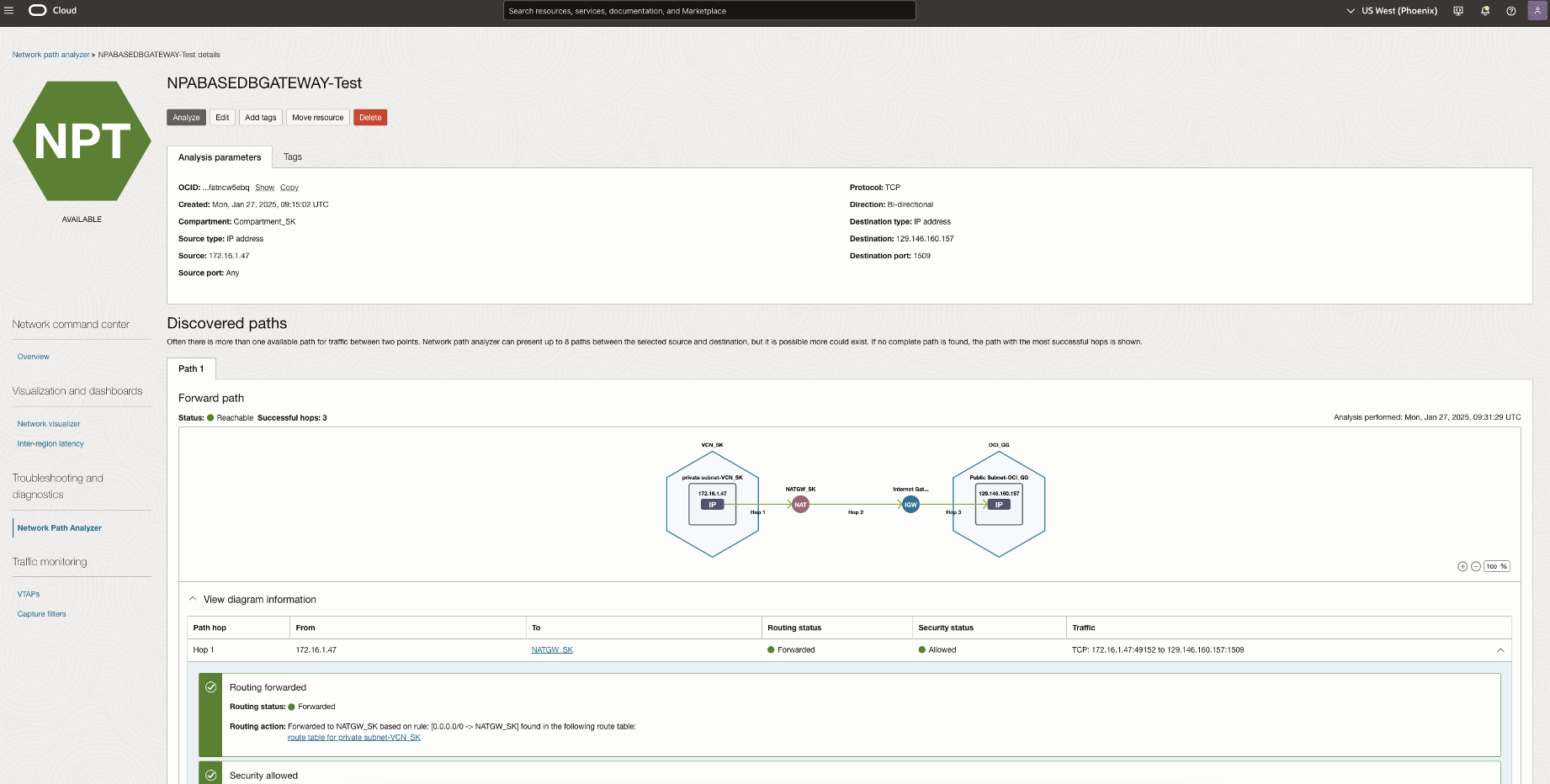Open Capture filters
The image size is (1550, 784).
tap(42, 614)
